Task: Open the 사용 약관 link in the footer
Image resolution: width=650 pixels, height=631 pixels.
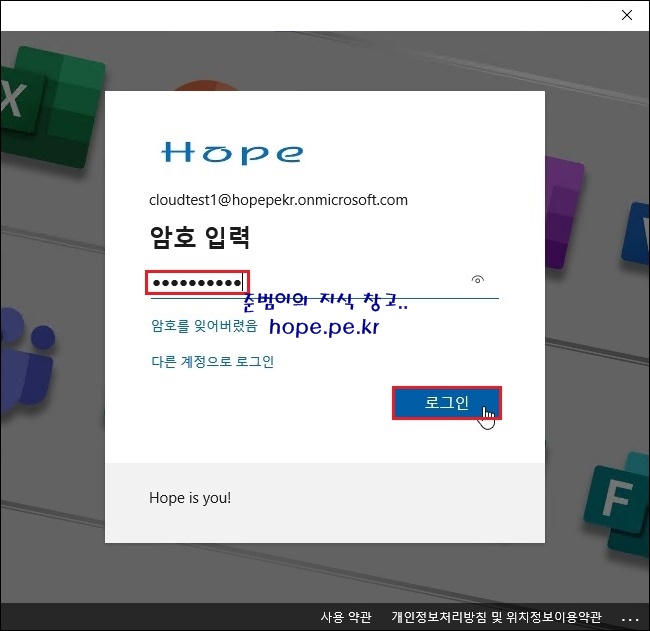Action: [346, 617]
